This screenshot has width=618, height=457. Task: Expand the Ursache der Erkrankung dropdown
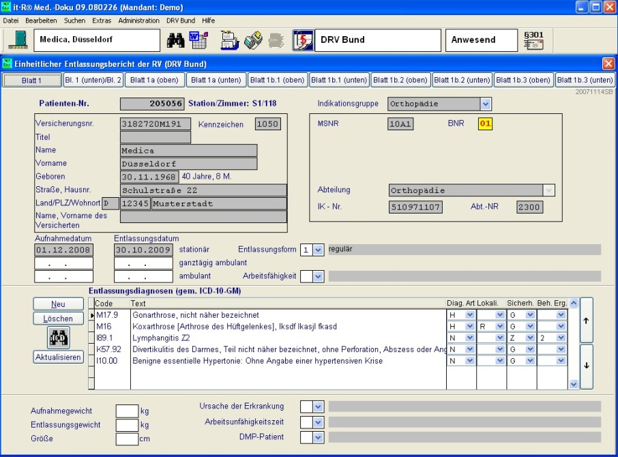click(319, 407)
